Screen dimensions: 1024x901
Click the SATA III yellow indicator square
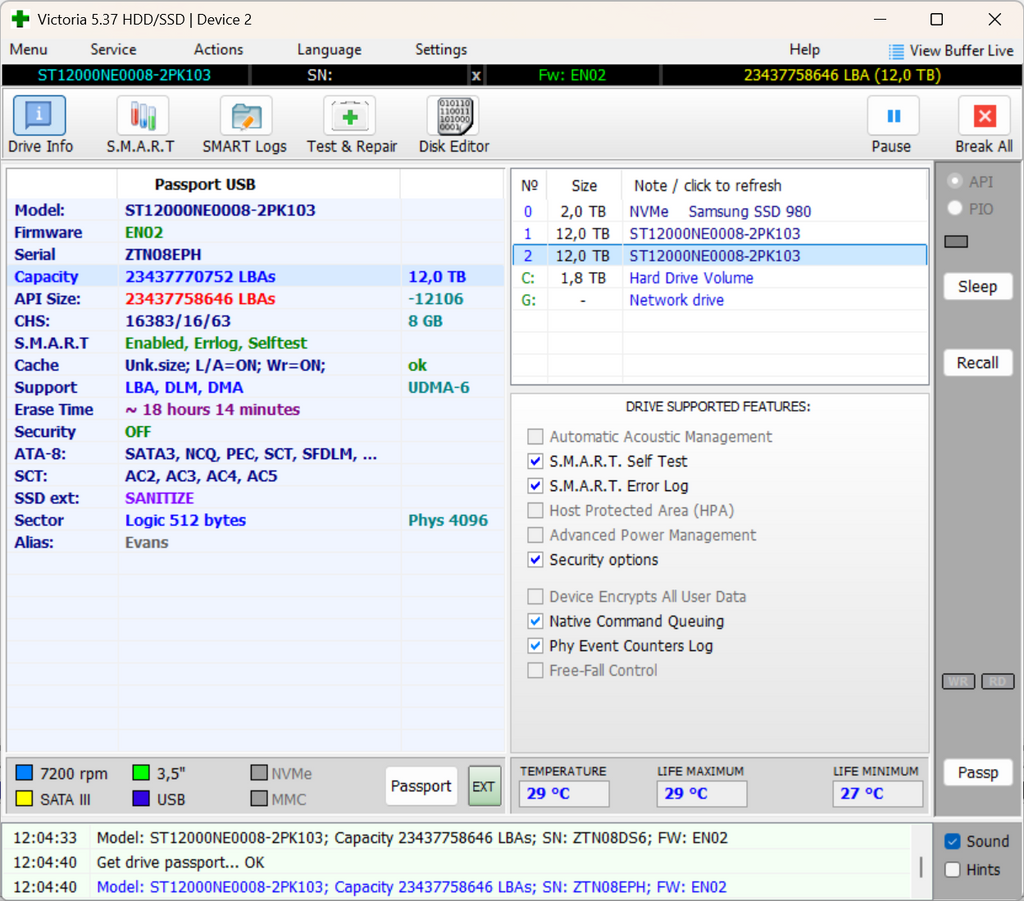pyautogui.click(x=24, y=798)
